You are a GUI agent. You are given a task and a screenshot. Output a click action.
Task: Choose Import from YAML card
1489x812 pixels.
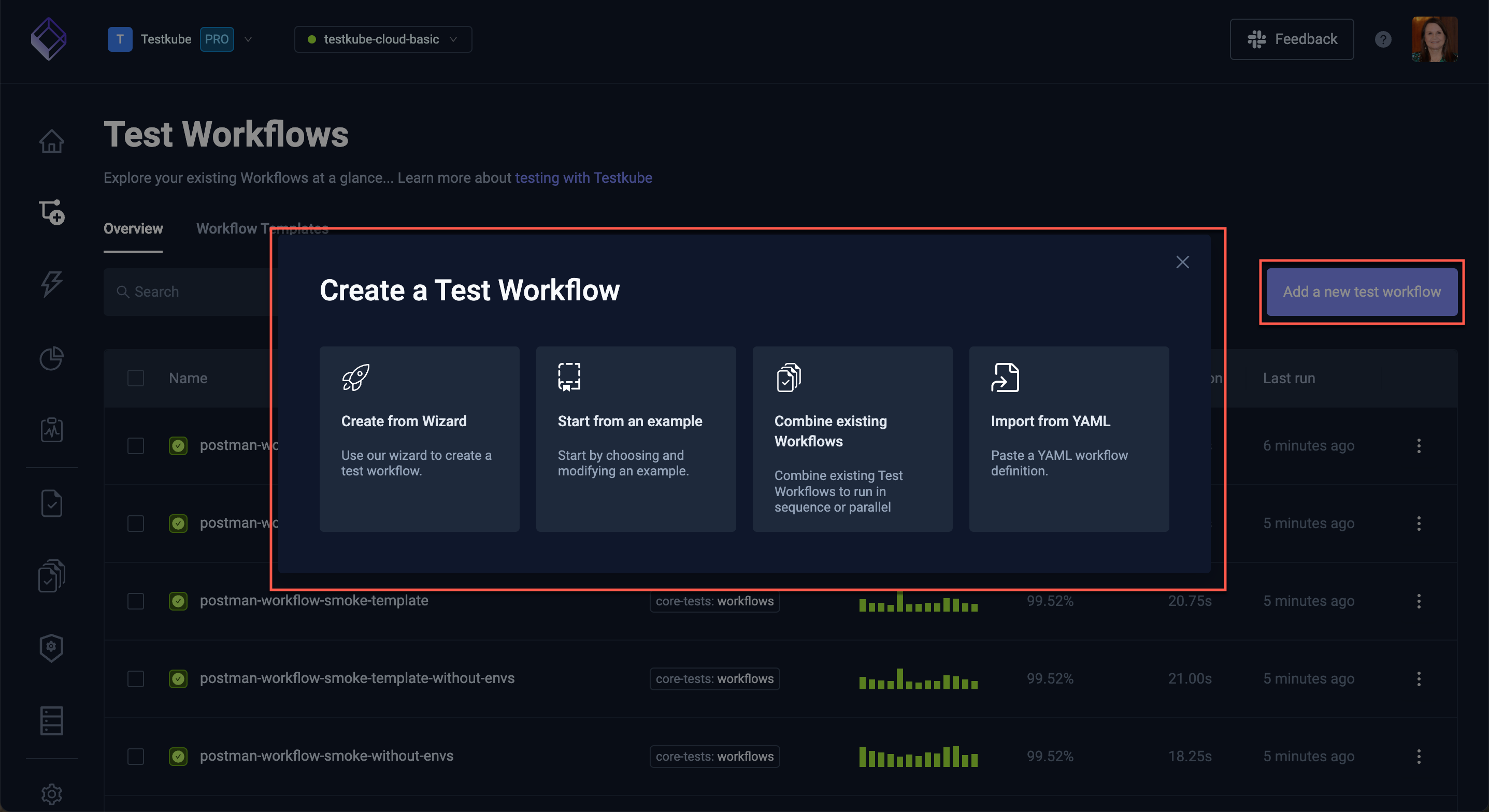(x=1069, y=439)
